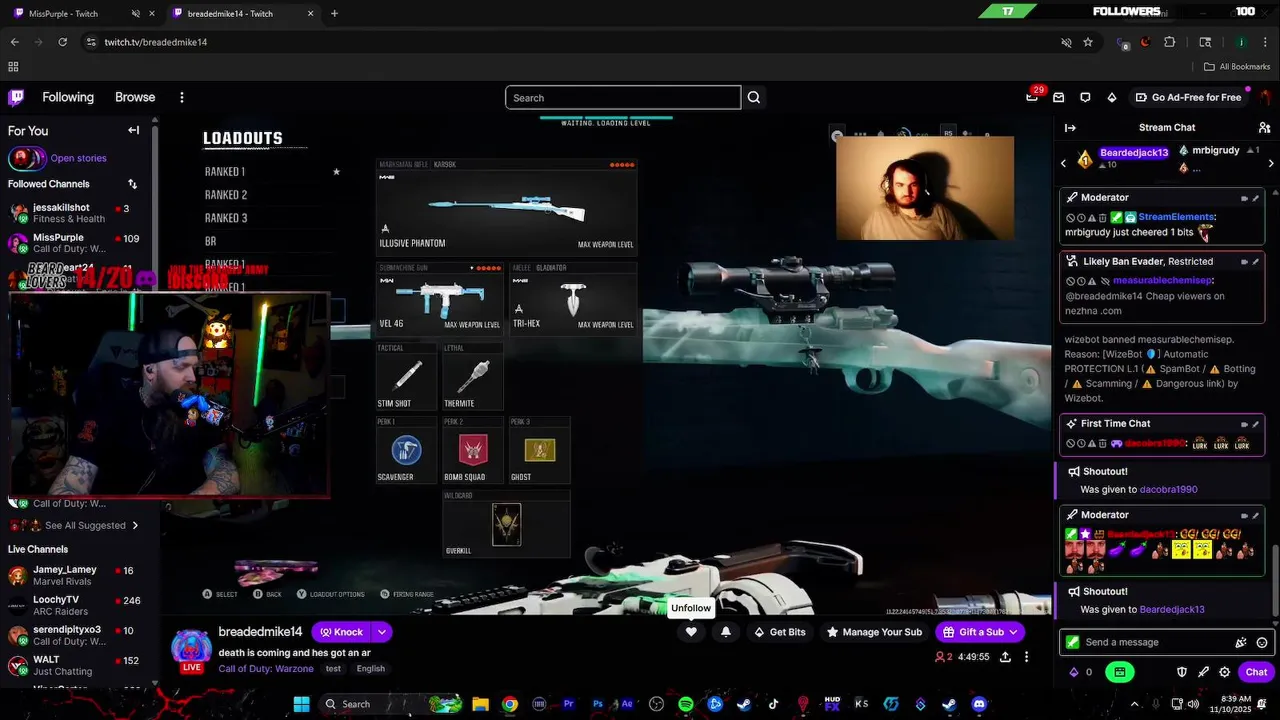Viewport: 1280px width, 720px height.
Task: Open dacobra1990 shoutout link
Action: pyautogui.click(x=1169, y=490)
